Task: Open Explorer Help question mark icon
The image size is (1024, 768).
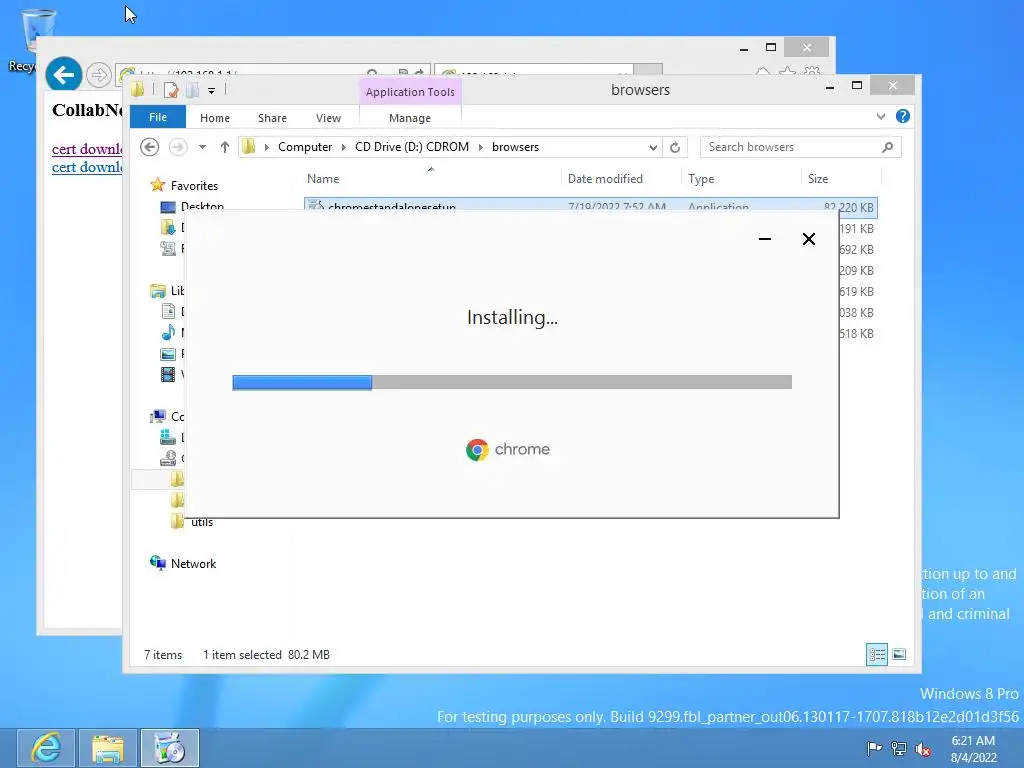Action: click(903, 116)
